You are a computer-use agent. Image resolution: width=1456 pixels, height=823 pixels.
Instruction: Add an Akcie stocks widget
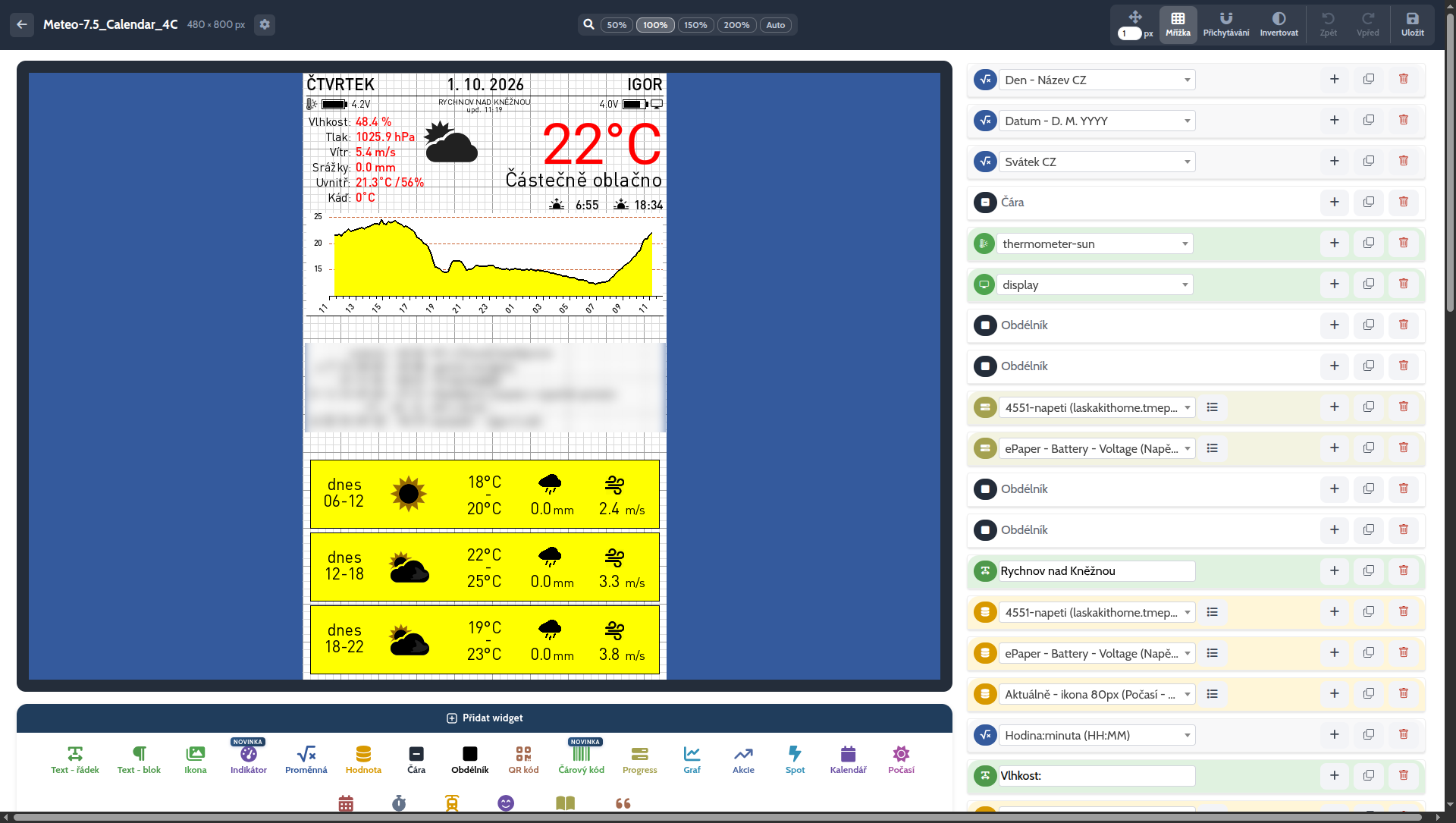click(743, 759)
